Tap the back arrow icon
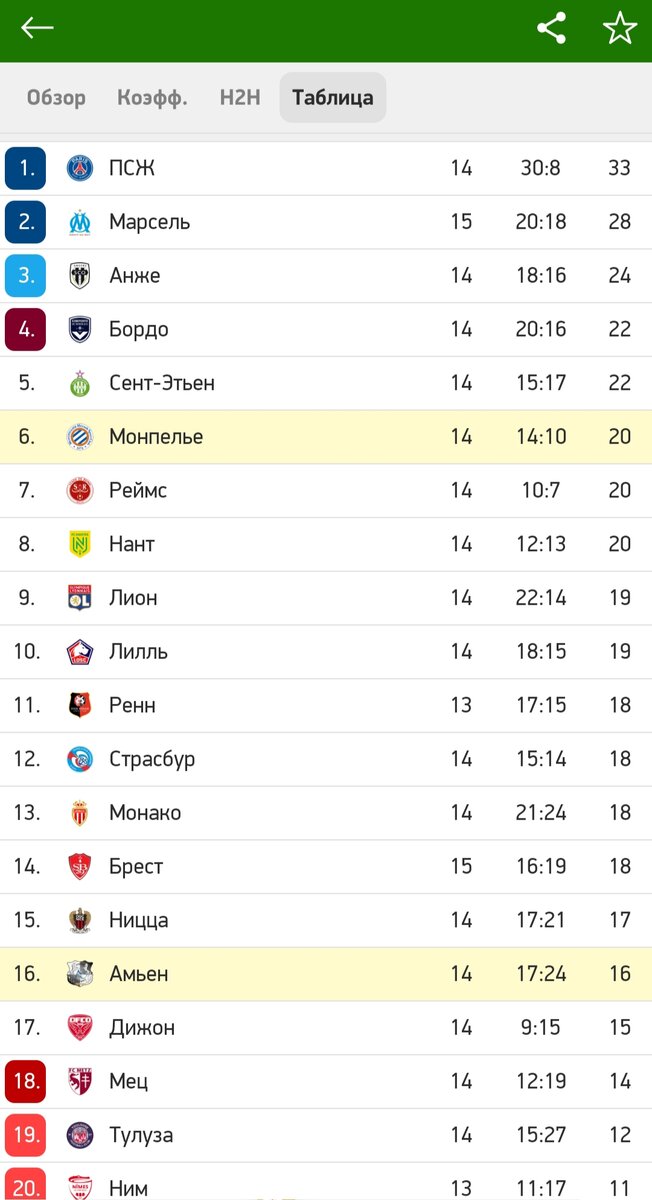The image size is (652, 1200). [x=37, y=28]
